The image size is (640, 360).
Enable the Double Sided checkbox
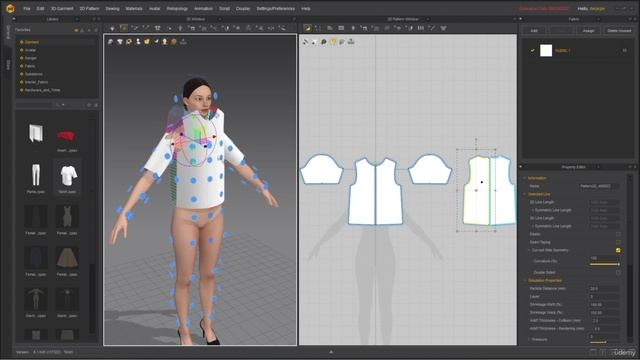tap(618, 272)
